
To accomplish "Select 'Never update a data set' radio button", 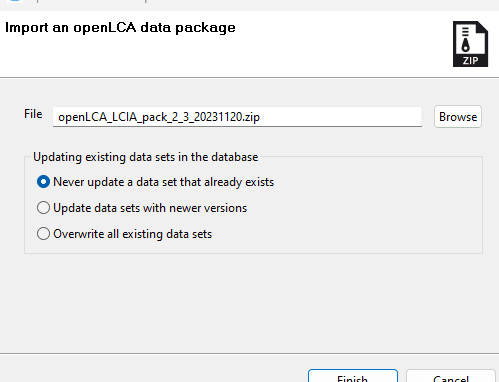I will (43, 182).
